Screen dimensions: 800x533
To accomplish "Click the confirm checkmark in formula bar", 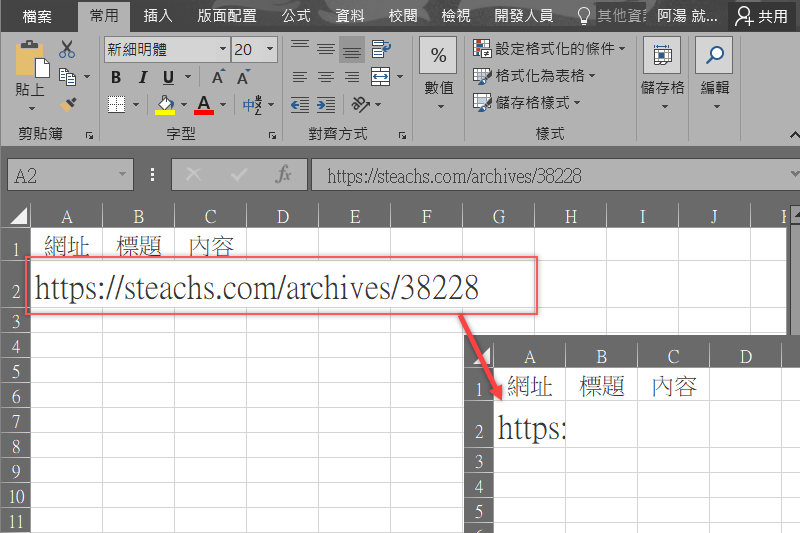I will (x=239, y=175).
